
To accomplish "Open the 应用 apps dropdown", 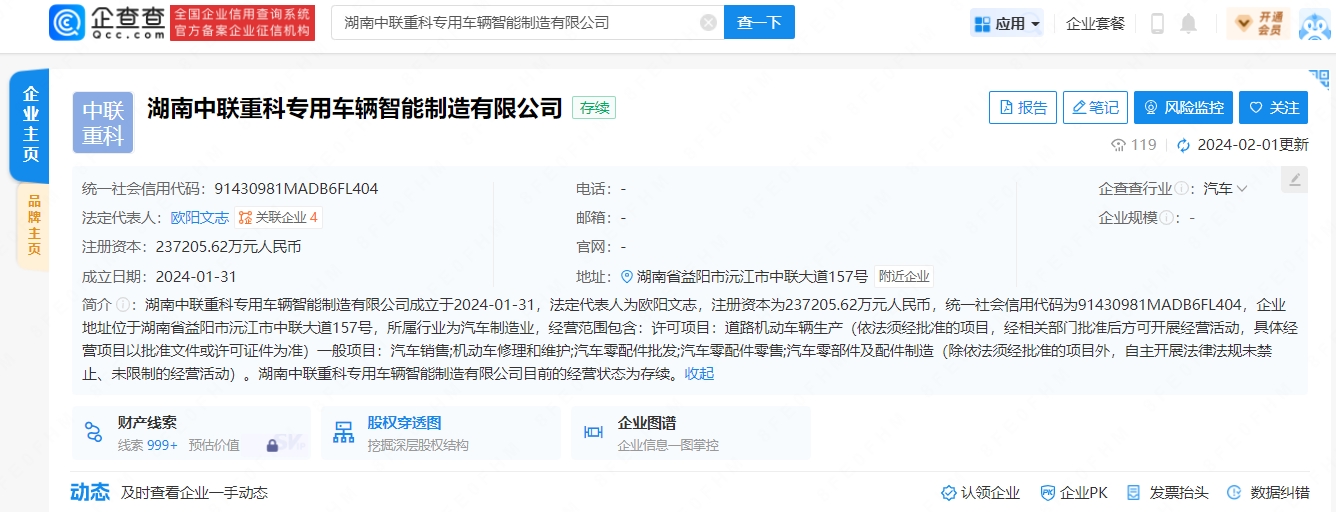I will click(1007, 23).
